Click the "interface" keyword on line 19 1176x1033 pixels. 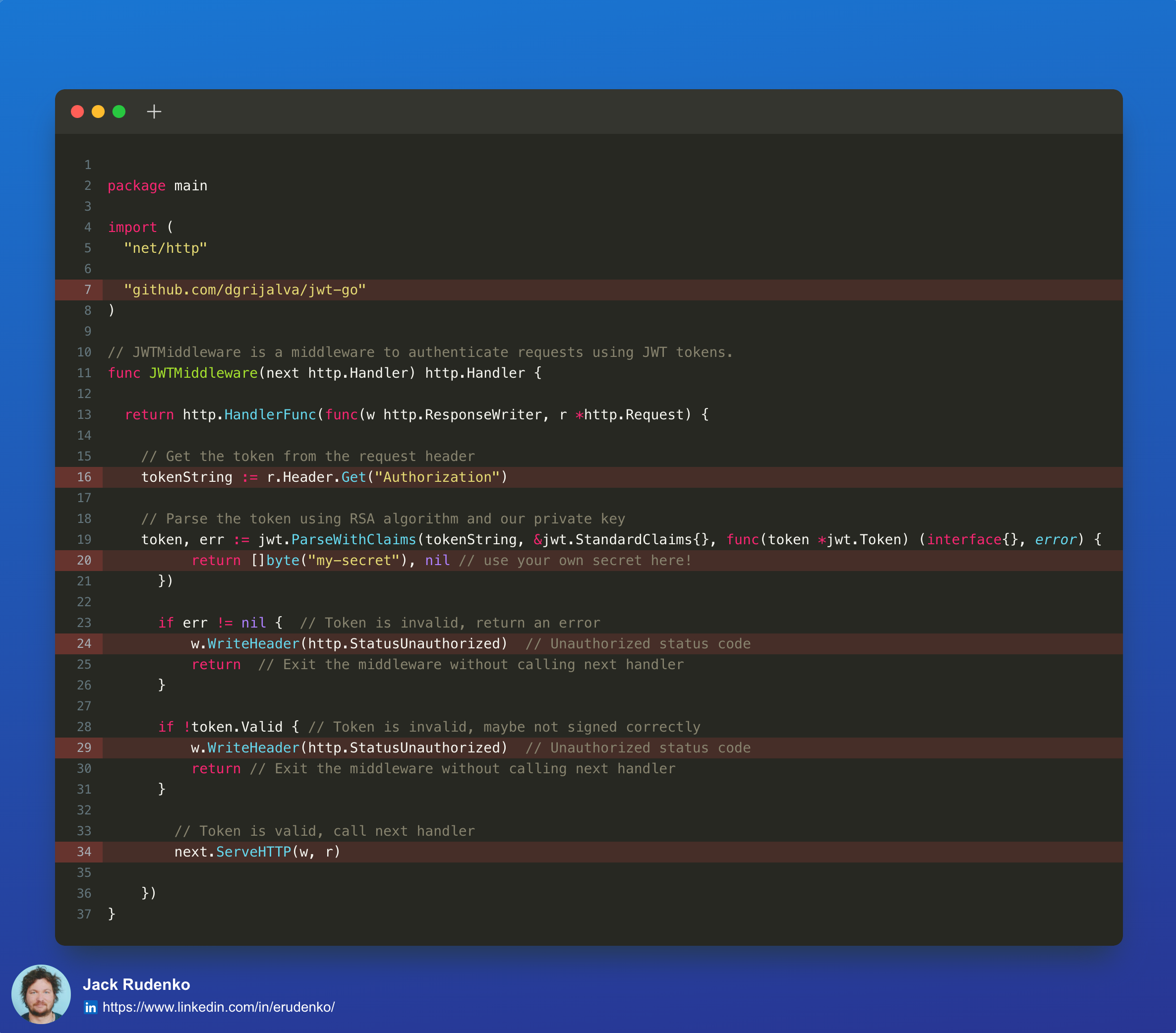(x=964, y=539)
